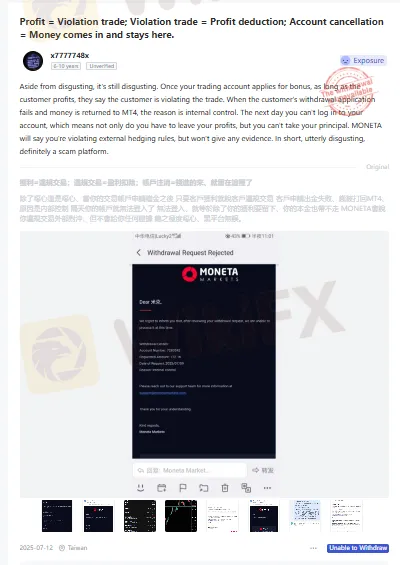
Task: Show the Original text version
Action: 377,167
